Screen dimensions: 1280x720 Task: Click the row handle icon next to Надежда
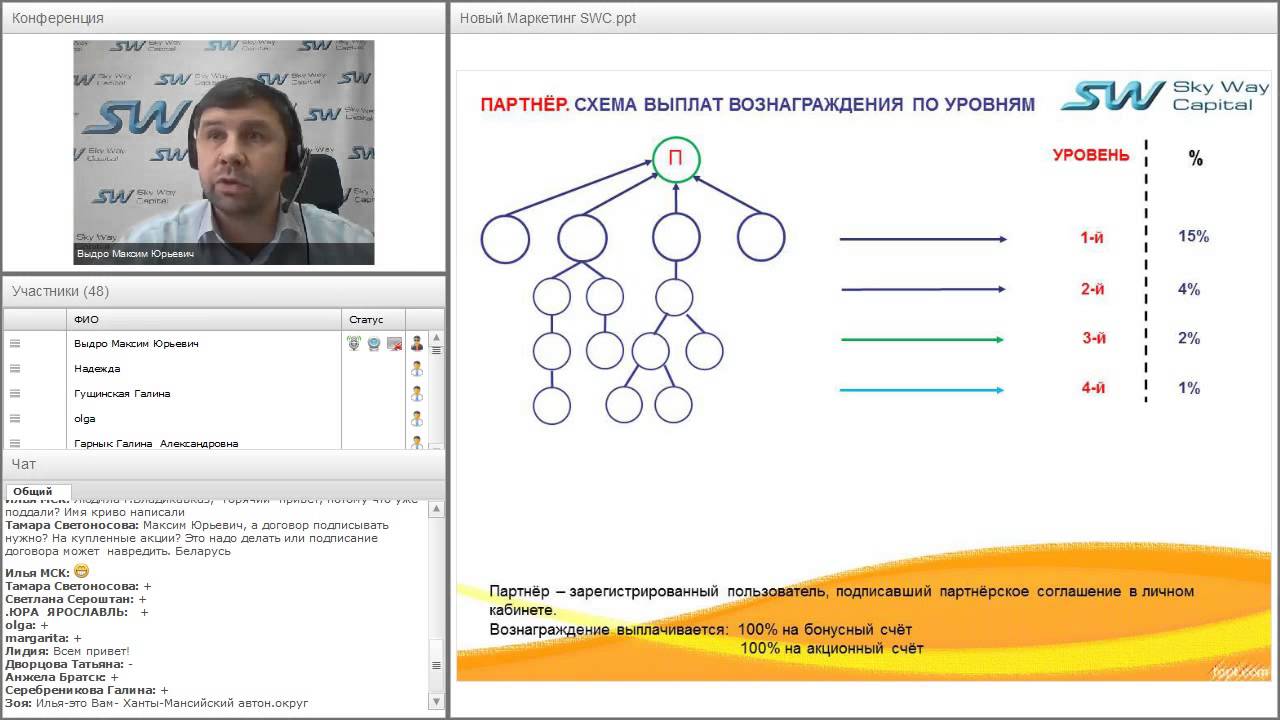tap(15, 368)
